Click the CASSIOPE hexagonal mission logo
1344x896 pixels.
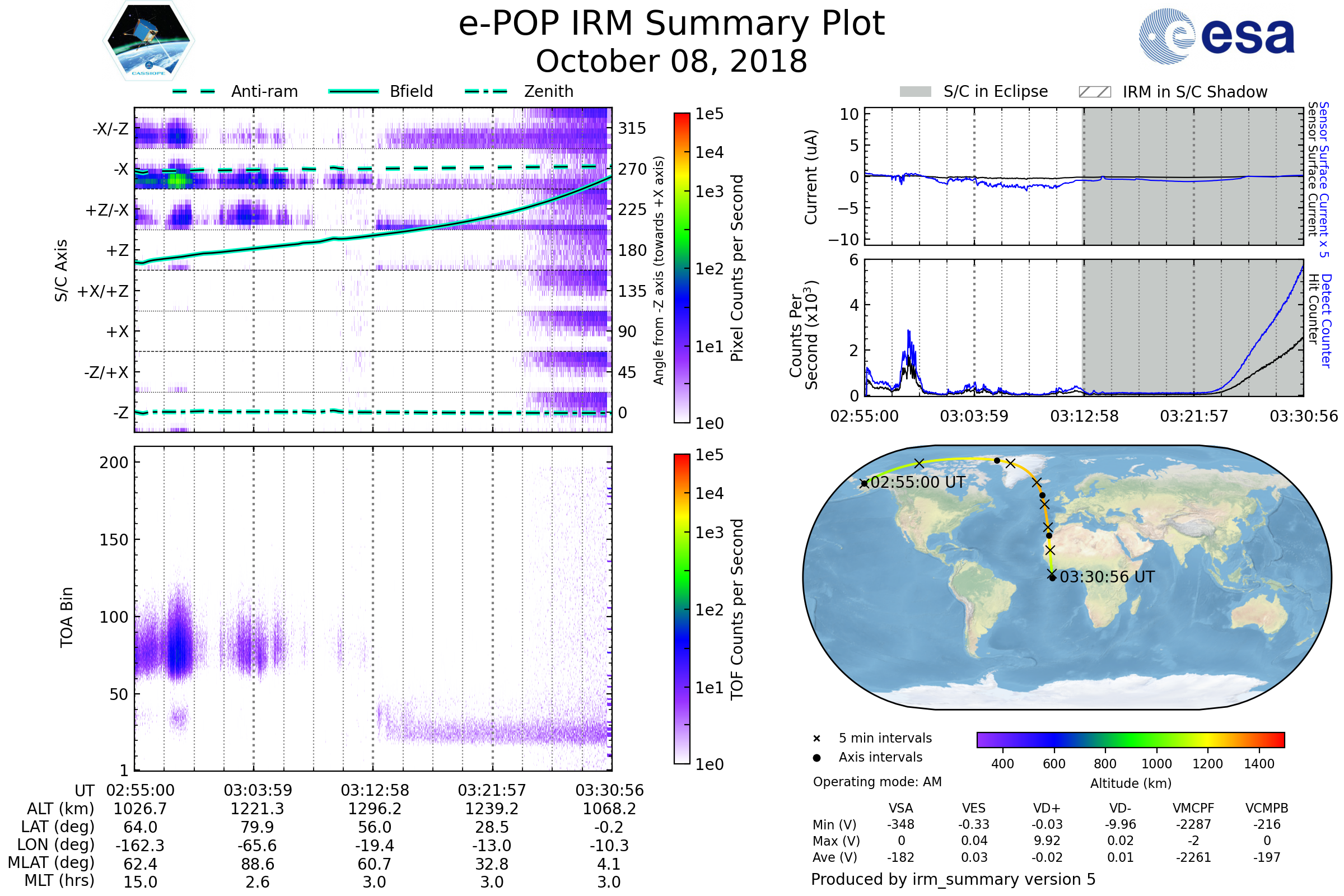tap(148, 41)
